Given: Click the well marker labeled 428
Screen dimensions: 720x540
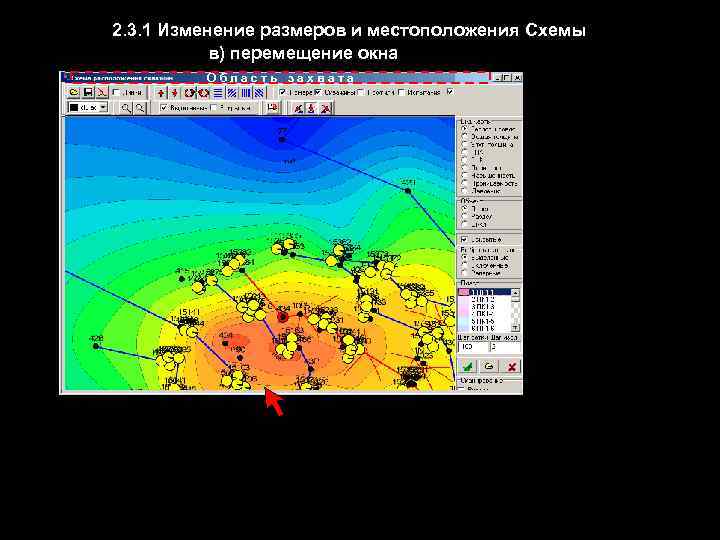Looking at the screenshot, I should tap(96, 346).
